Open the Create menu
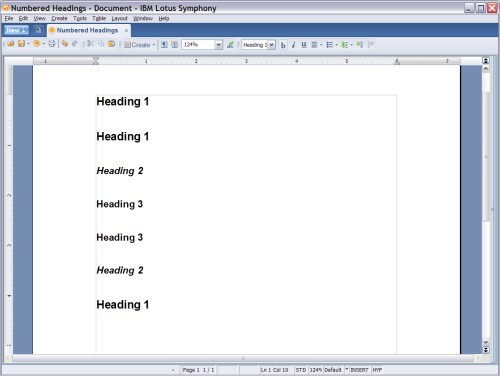Screen dimensions: 500x376 tap(59, 18)
